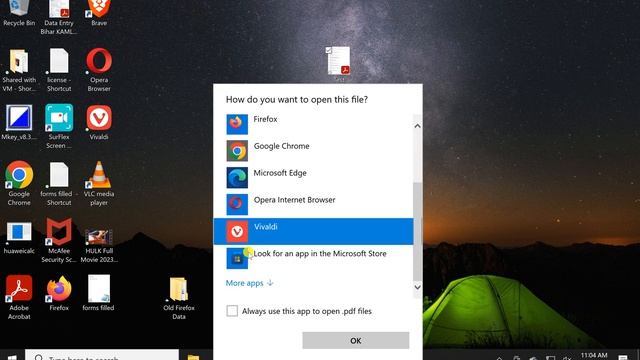Select the PDF file icon above the dialog

(x=338, y=61)
